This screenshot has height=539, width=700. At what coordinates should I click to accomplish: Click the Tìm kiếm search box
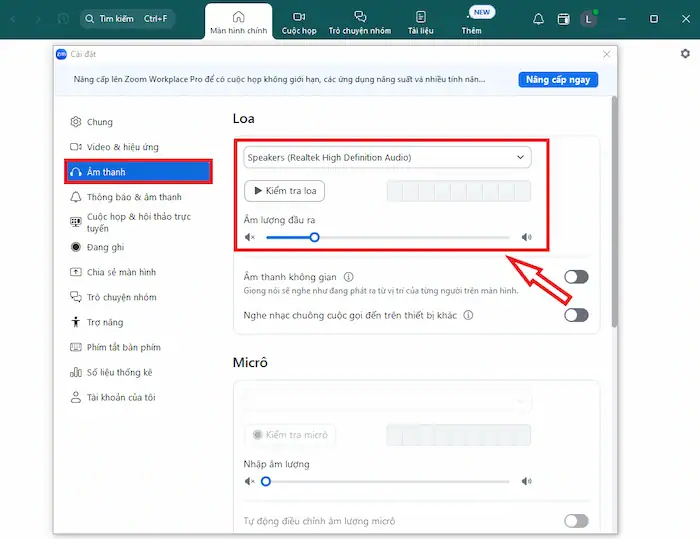128,19
